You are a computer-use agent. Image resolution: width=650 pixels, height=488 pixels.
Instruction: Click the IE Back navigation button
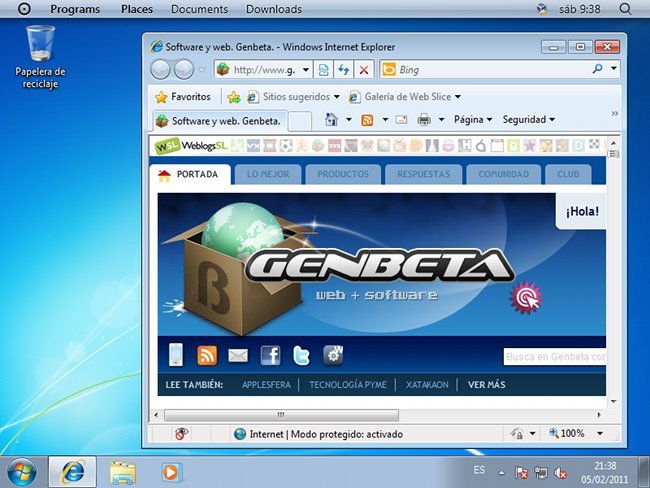pyautogui.click(x=160, y=70)
